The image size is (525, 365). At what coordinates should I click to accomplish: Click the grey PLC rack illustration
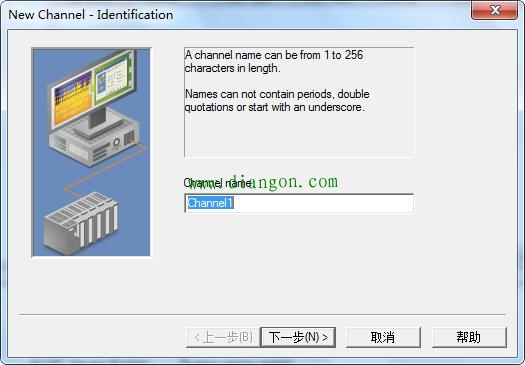click(x=81, y=223)
